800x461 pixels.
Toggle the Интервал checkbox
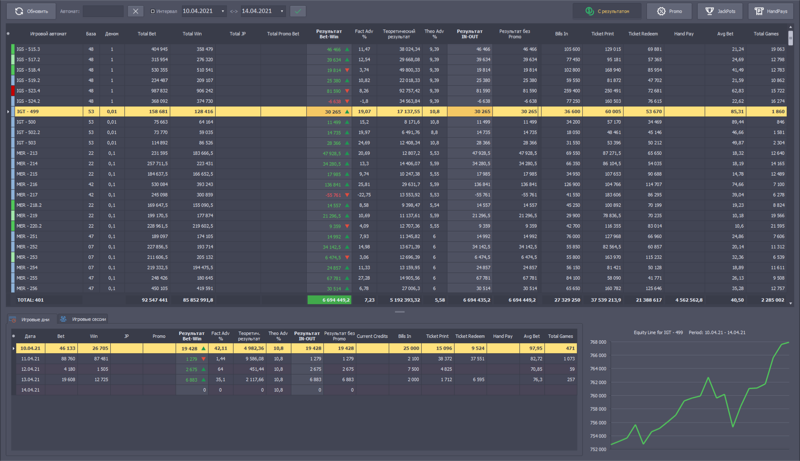pyautogui.click(x=153, y=11)
